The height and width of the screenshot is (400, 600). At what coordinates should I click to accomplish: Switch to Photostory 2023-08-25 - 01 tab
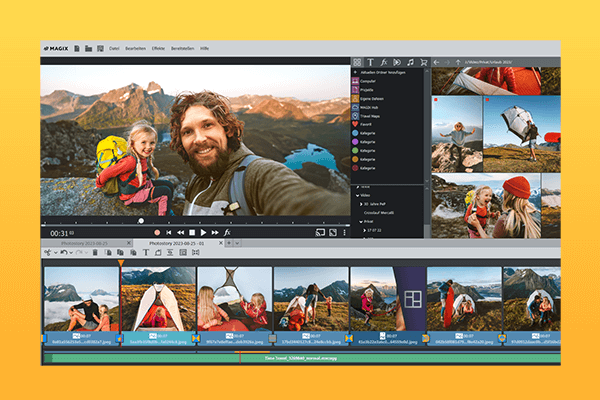175,243
